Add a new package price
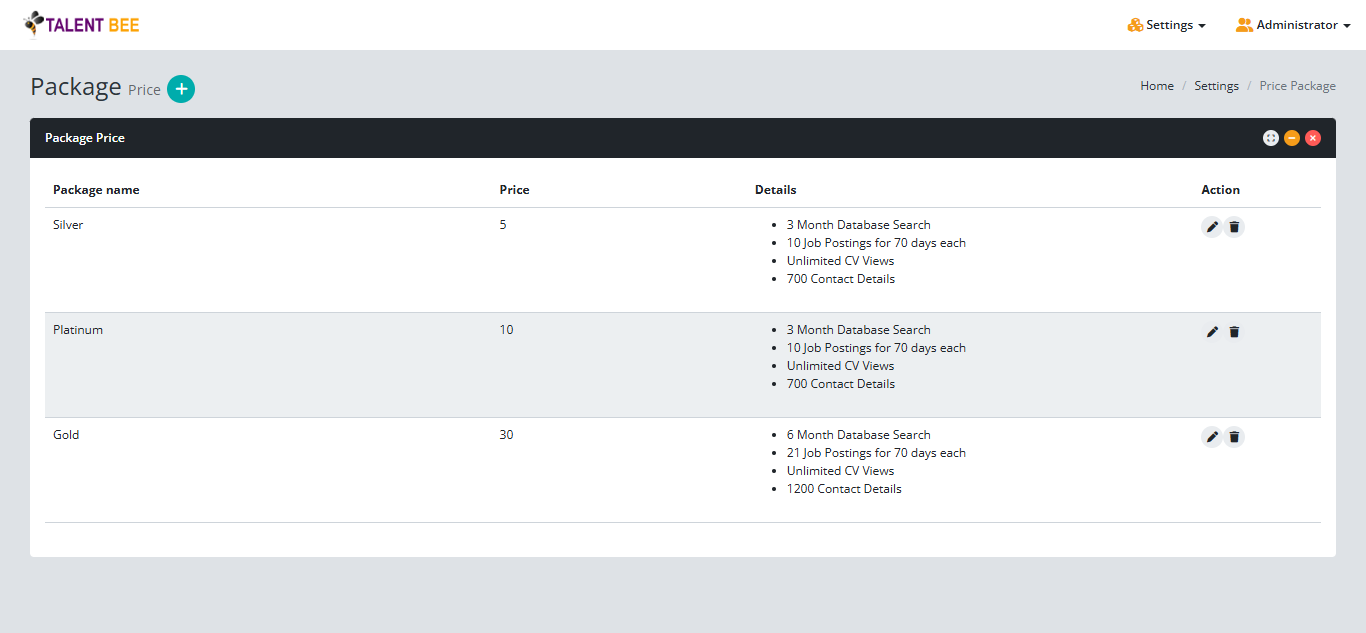 [181, 89]
